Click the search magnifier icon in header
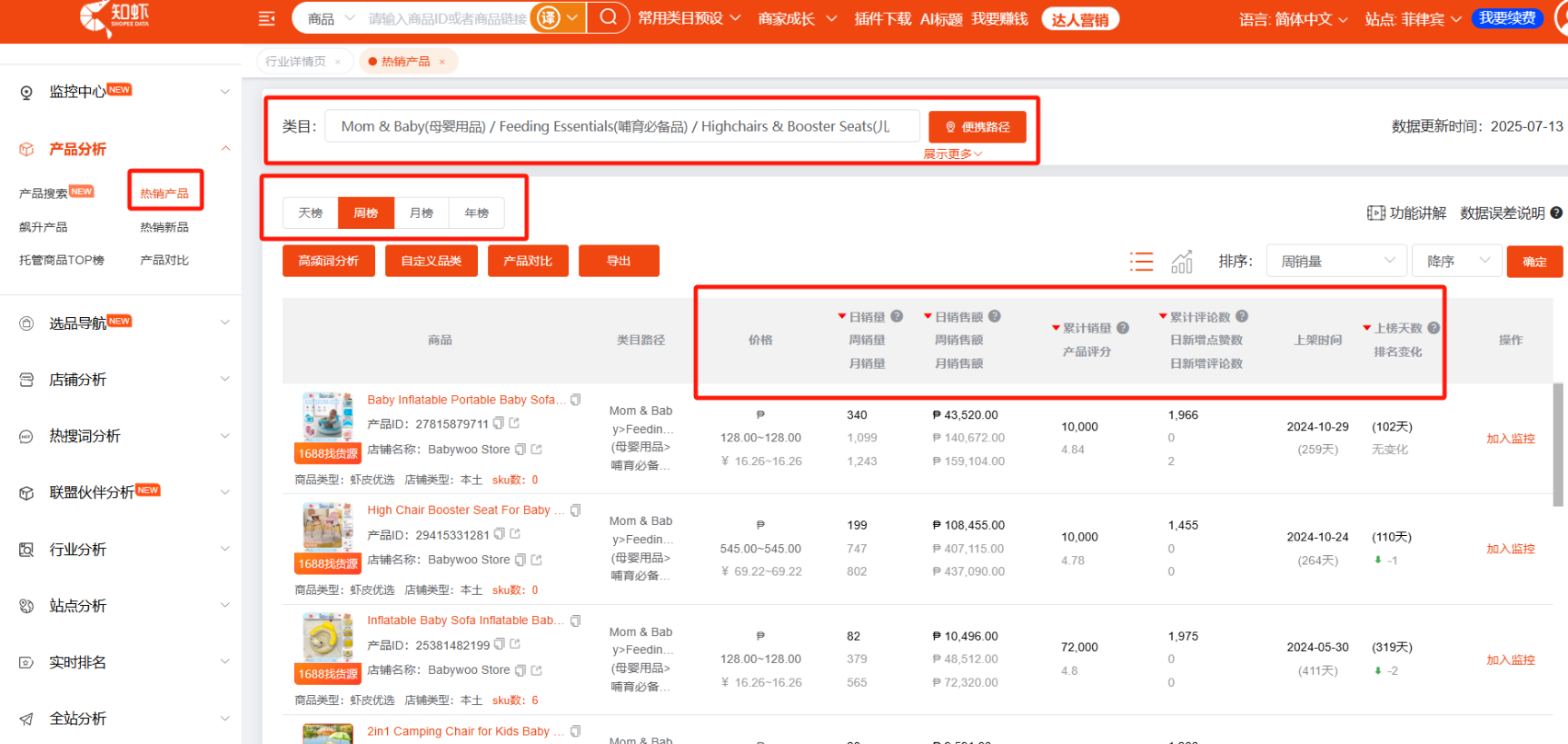 click(x=609, y=18)
